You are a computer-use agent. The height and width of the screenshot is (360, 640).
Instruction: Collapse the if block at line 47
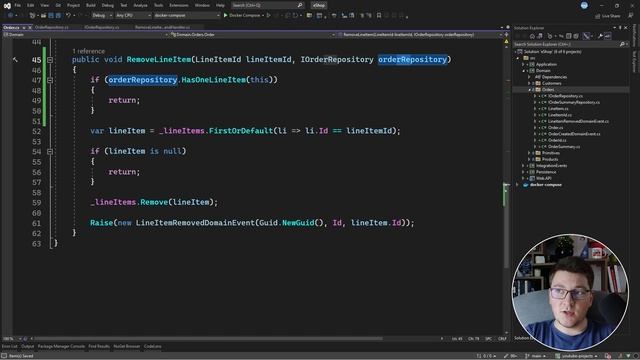click(50, 80)
